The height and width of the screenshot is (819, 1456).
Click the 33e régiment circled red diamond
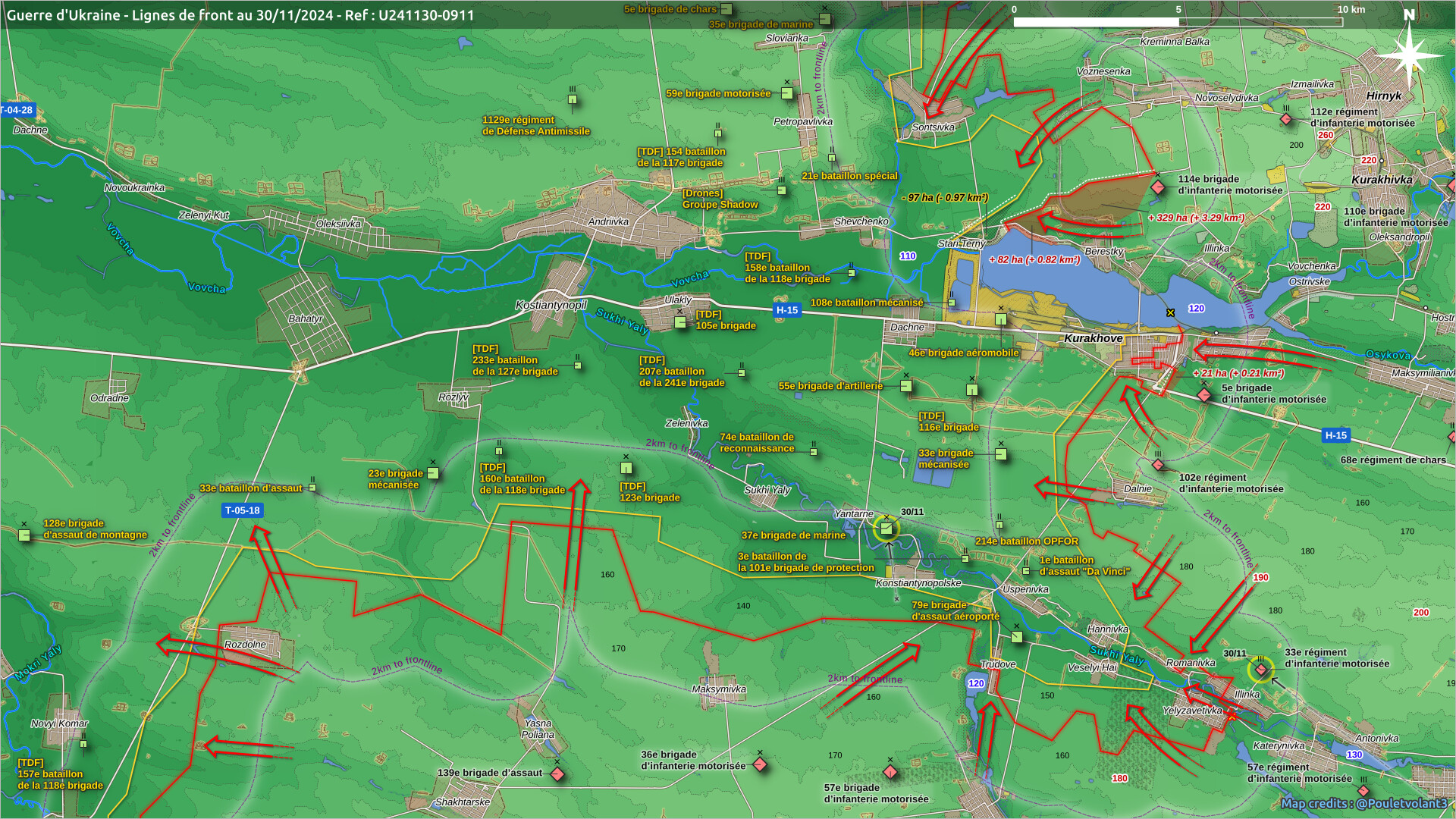click(1260, 670)
